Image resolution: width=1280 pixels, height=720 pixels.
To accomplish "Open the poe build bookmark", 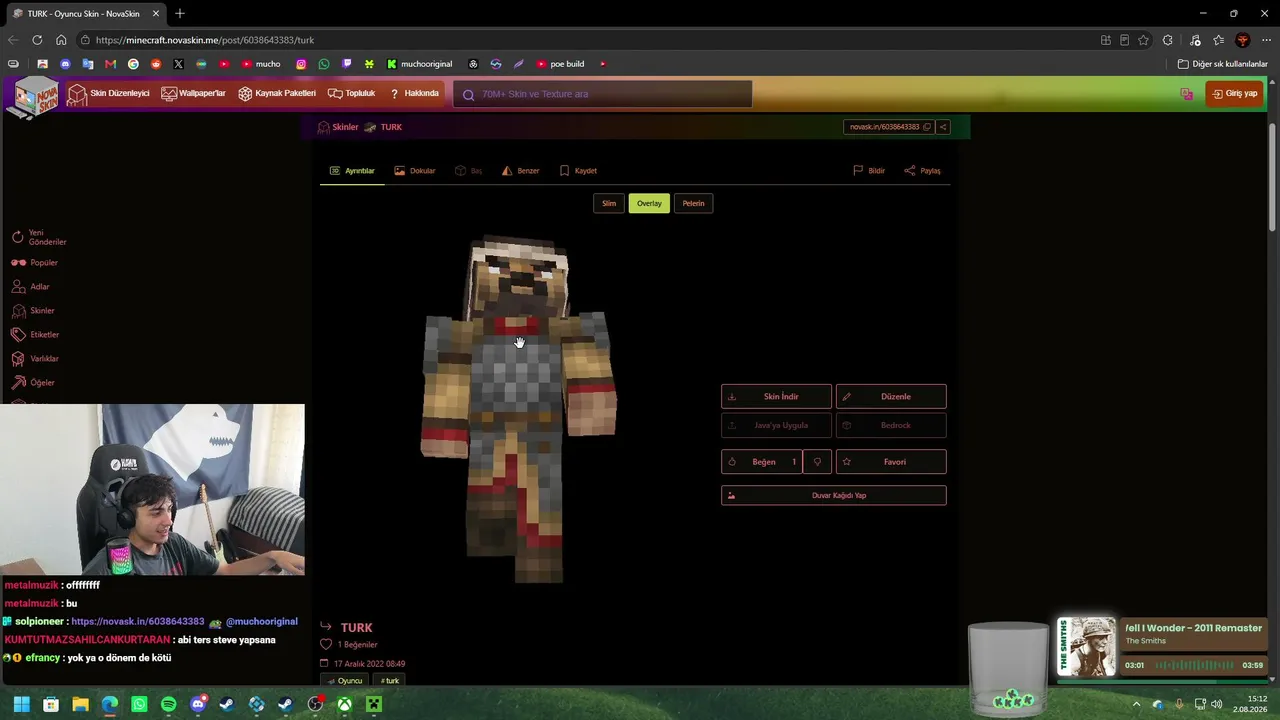I will 560,64.
